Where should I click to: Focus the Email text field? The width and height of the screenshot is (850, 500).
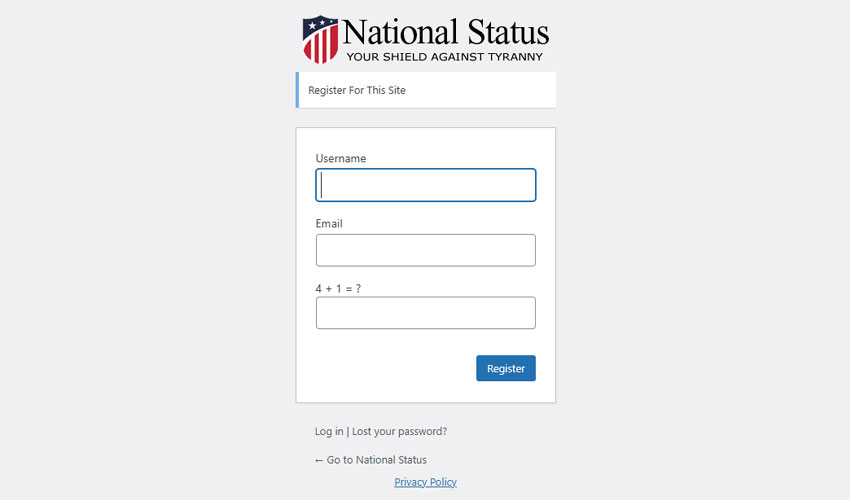point(426,250)
